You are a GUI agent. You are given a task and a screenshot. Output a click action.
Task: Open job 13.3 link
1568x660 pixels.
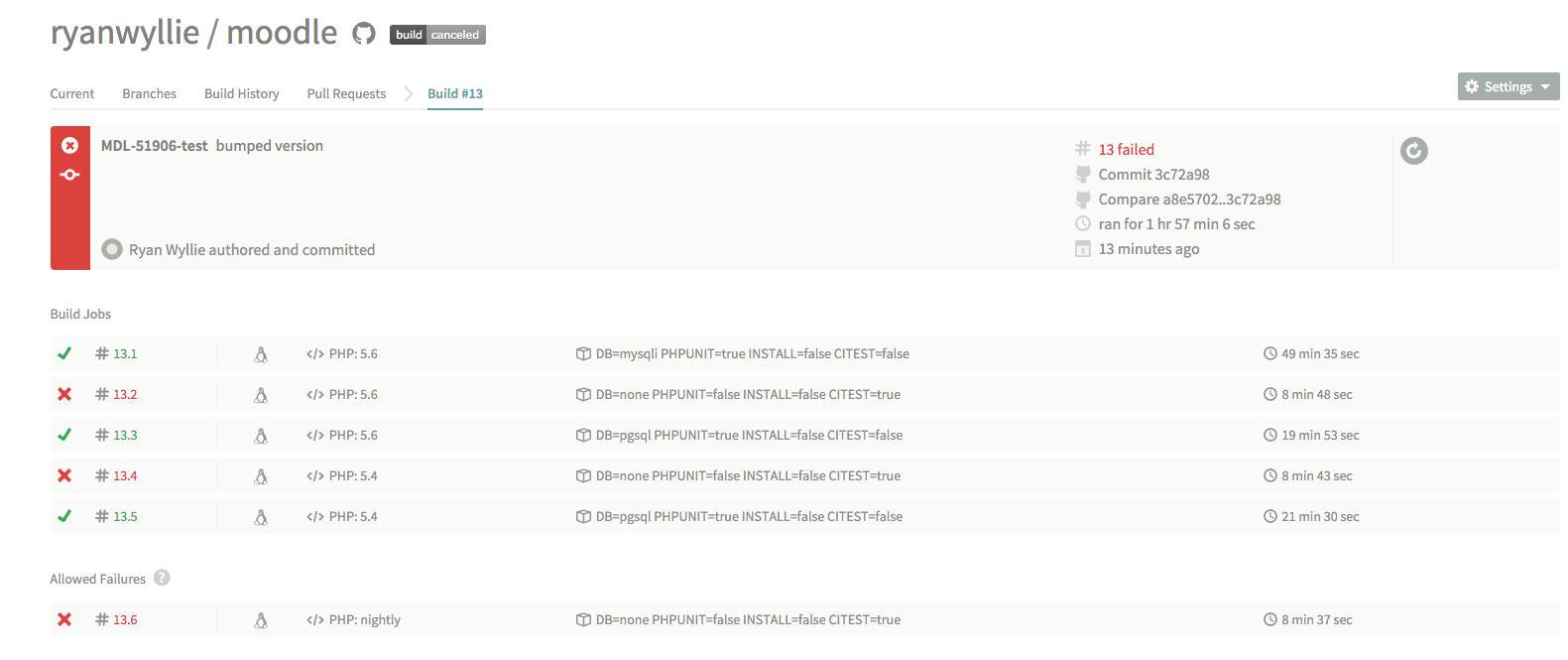click(125, 435)
